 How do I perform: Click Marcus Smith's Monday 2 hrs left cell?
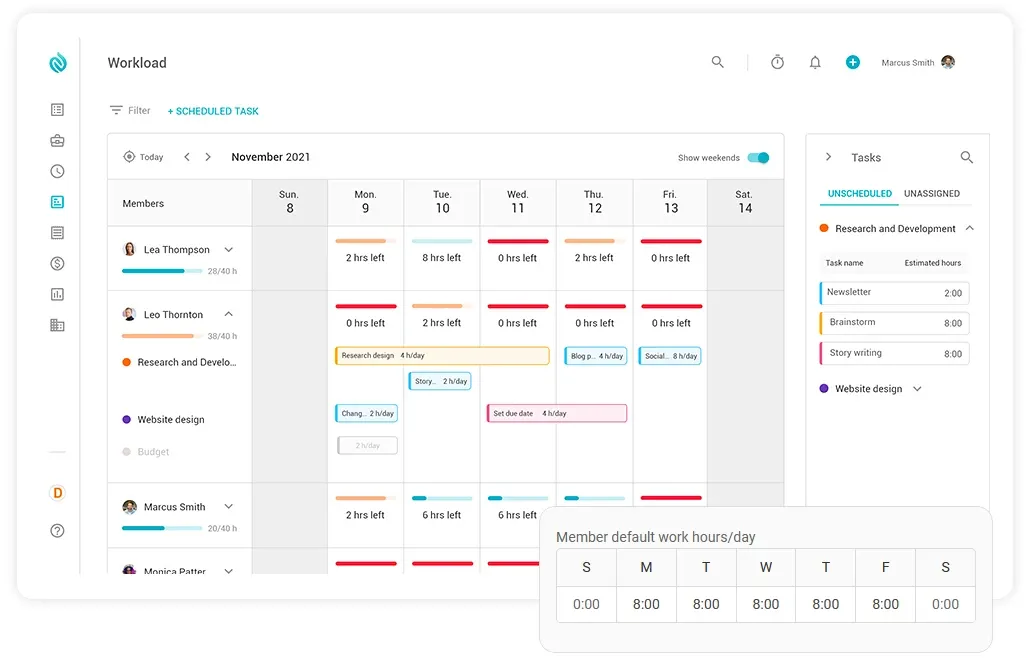point(366,515)
